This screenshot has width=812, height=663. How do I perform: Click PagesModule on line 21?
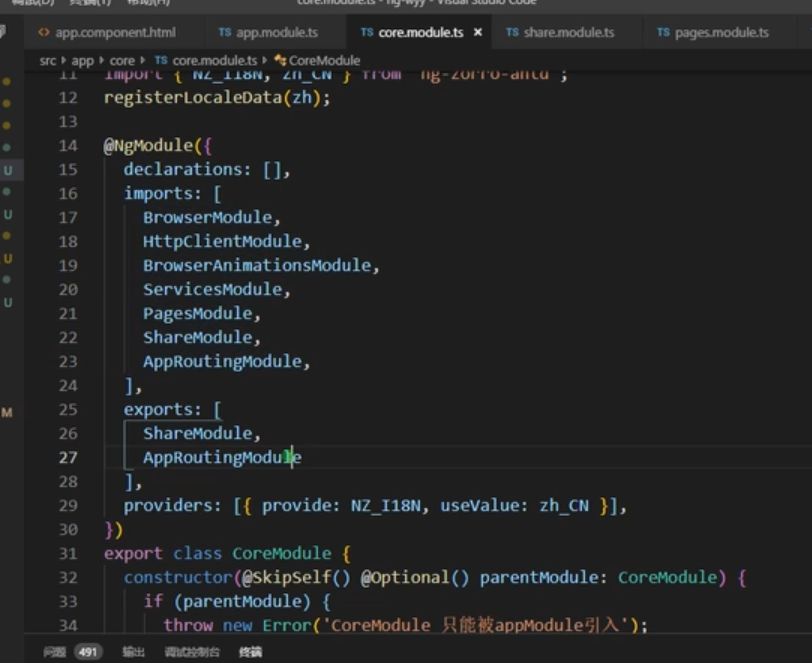[x=198, y=313]
